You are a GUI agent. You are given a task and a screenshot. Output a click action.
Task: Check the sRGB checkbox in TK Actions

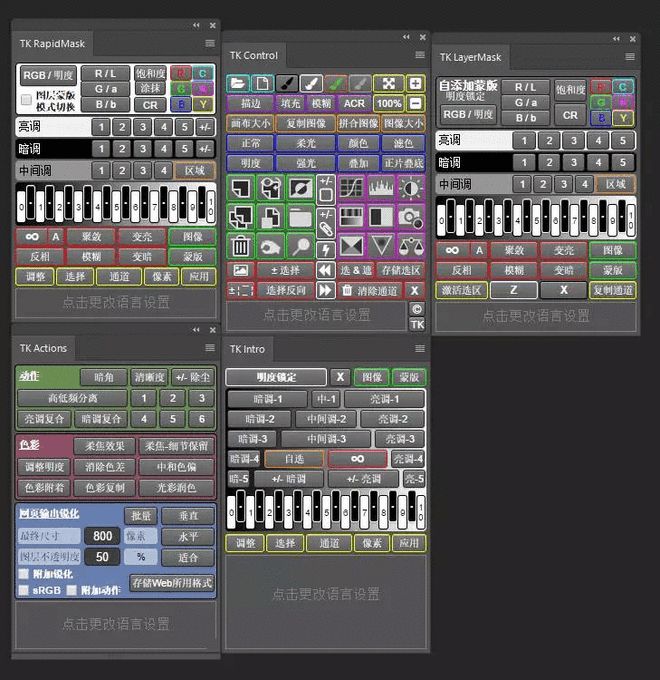tap(24, 590)
